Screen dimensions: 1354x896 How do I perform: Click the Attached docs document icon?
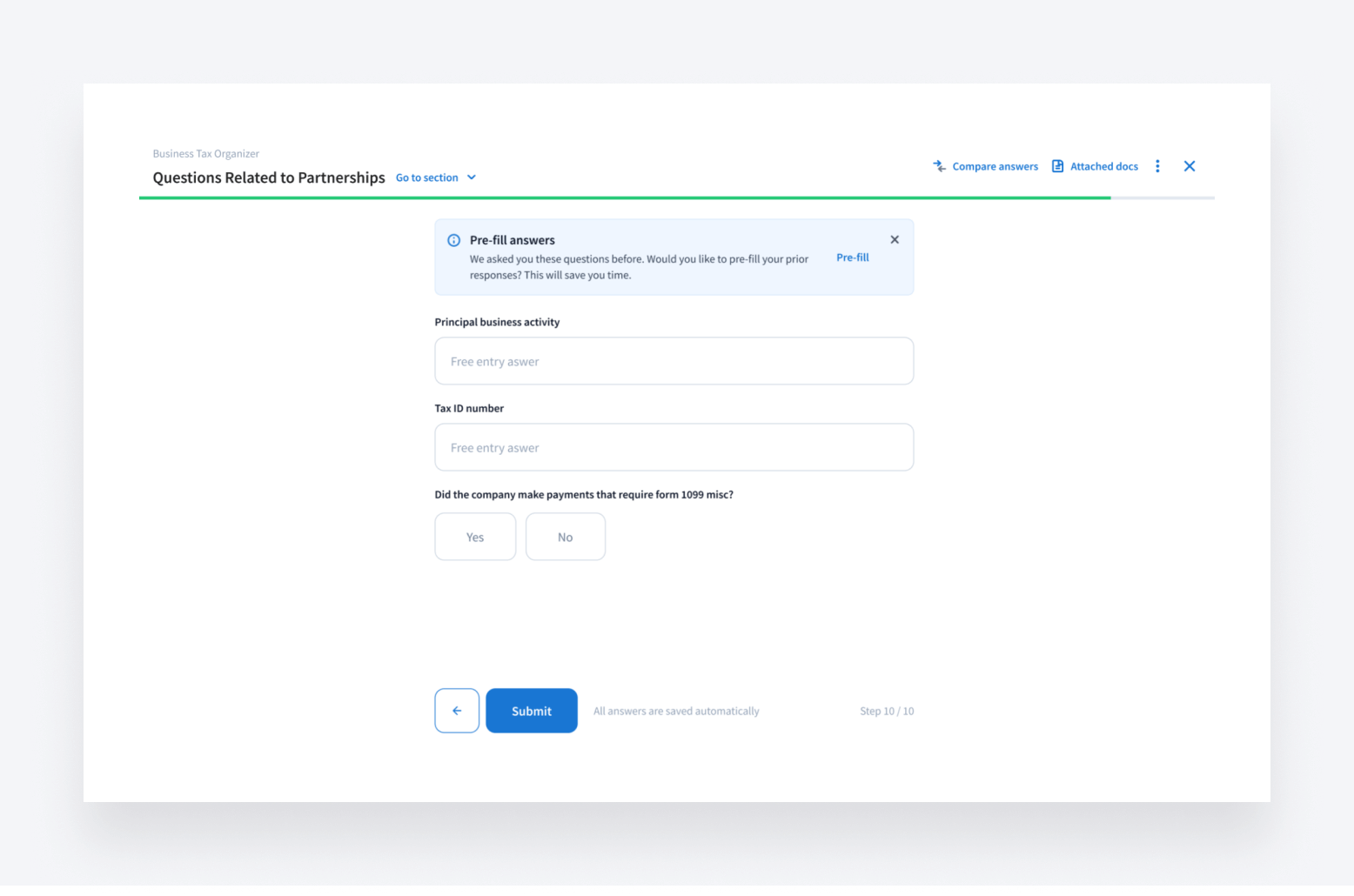[x=1057, y=166]
